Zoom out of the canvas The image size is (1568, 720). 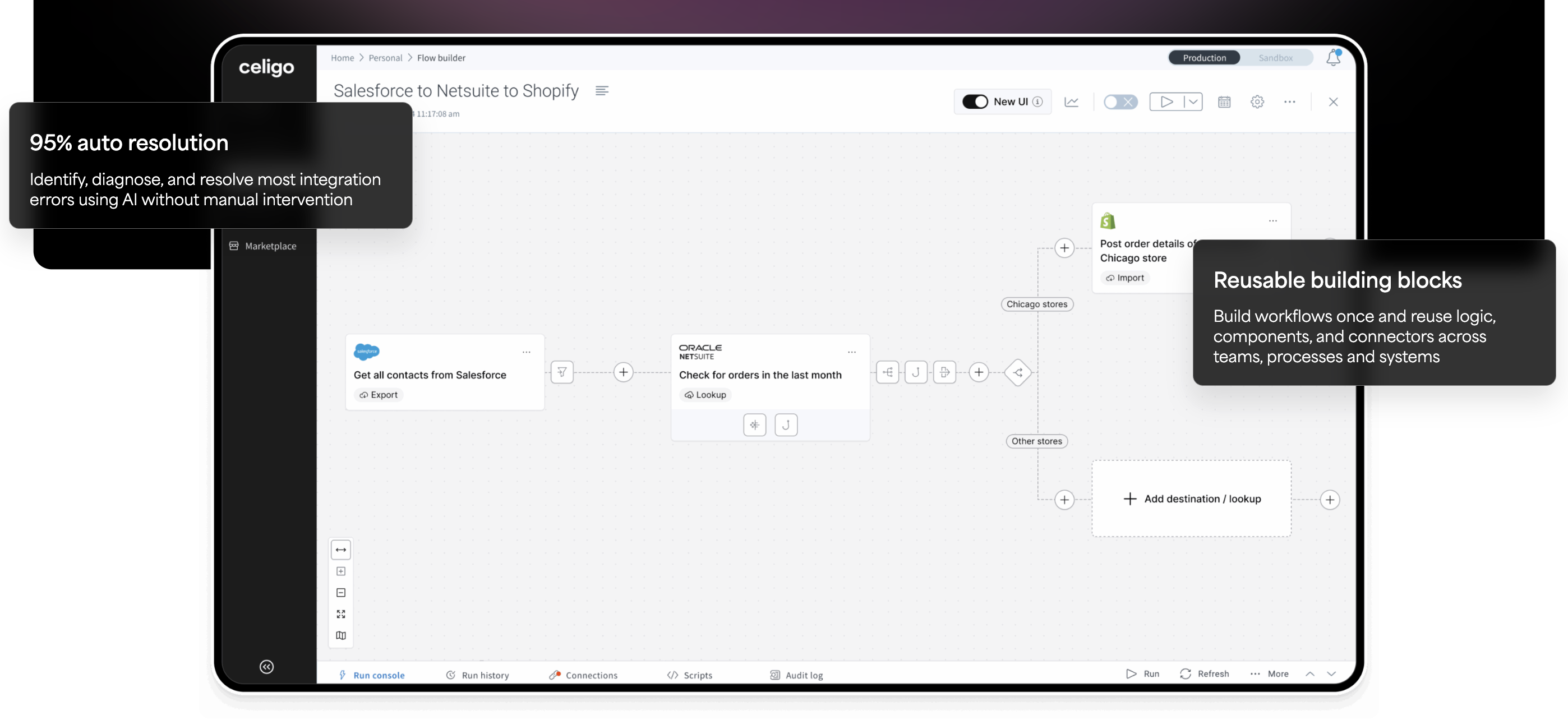(x=341, y=593)
